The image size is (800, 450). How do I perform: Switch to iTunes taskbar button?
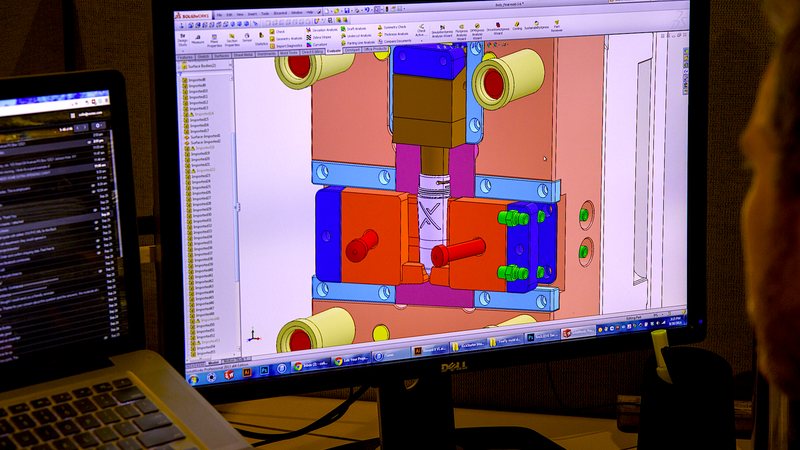(390, 355)
